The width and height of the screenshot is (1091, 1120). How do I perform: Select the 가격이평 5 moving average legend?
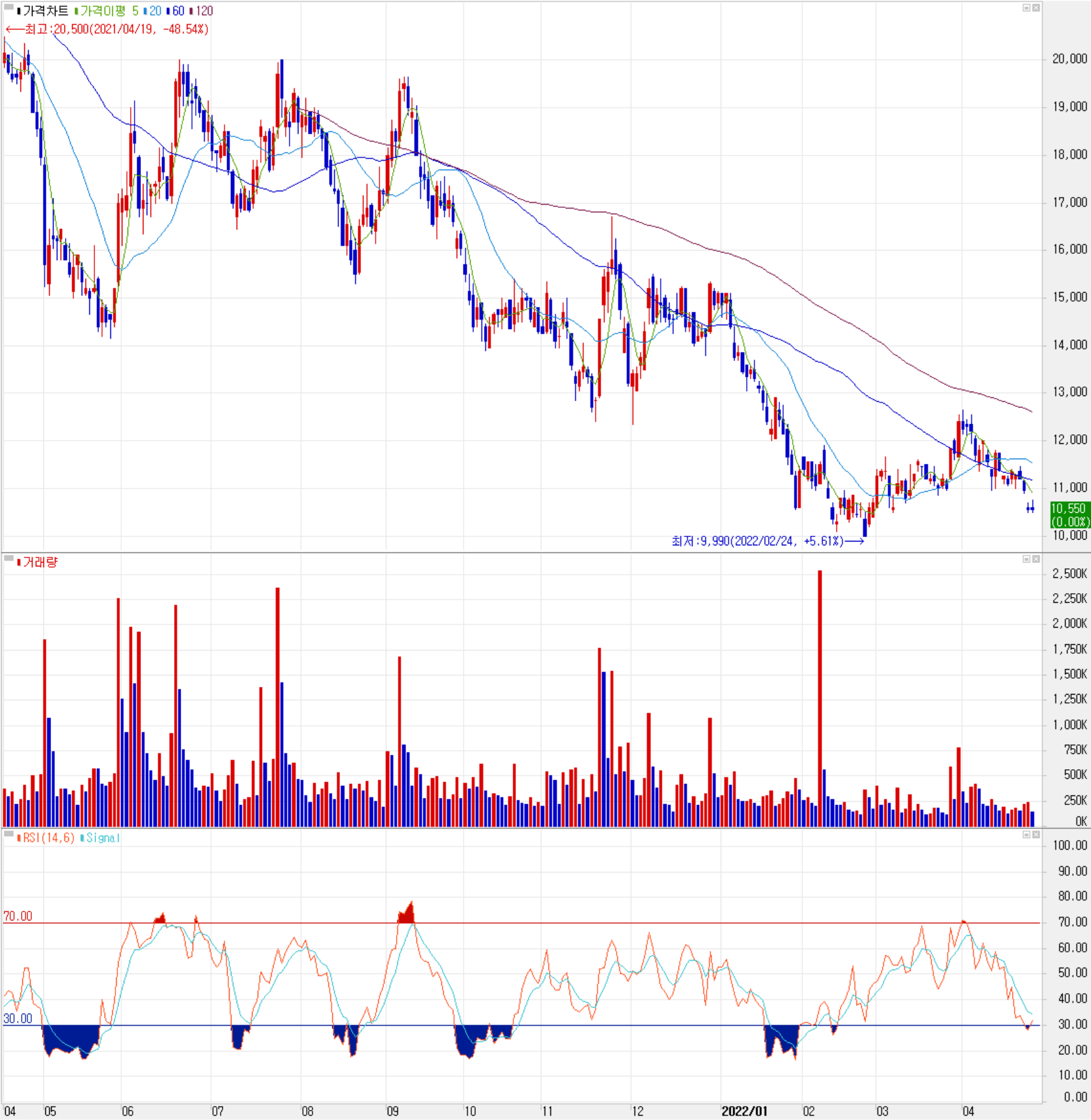click(x=106, y=11)
